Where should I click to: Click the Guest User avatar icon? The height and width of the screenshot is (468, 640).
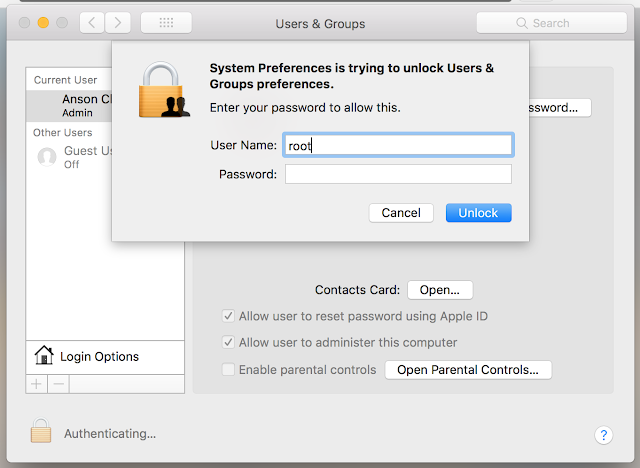point(46,157)
